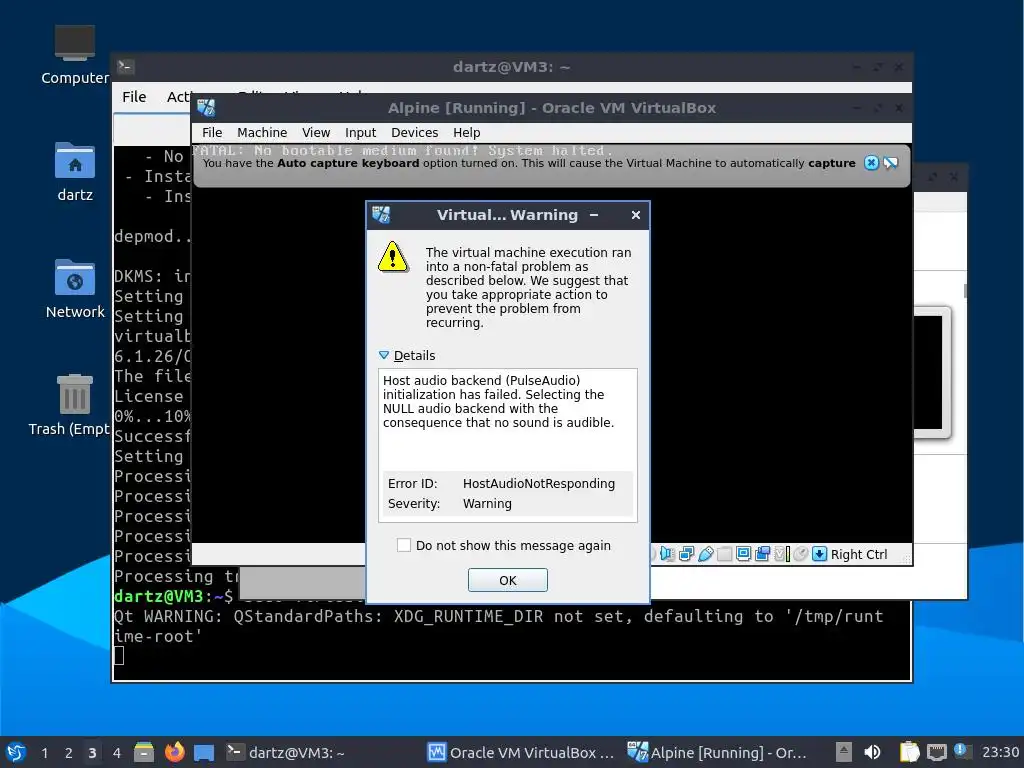Launch Firefox from the taskbar

click(174, 752)
